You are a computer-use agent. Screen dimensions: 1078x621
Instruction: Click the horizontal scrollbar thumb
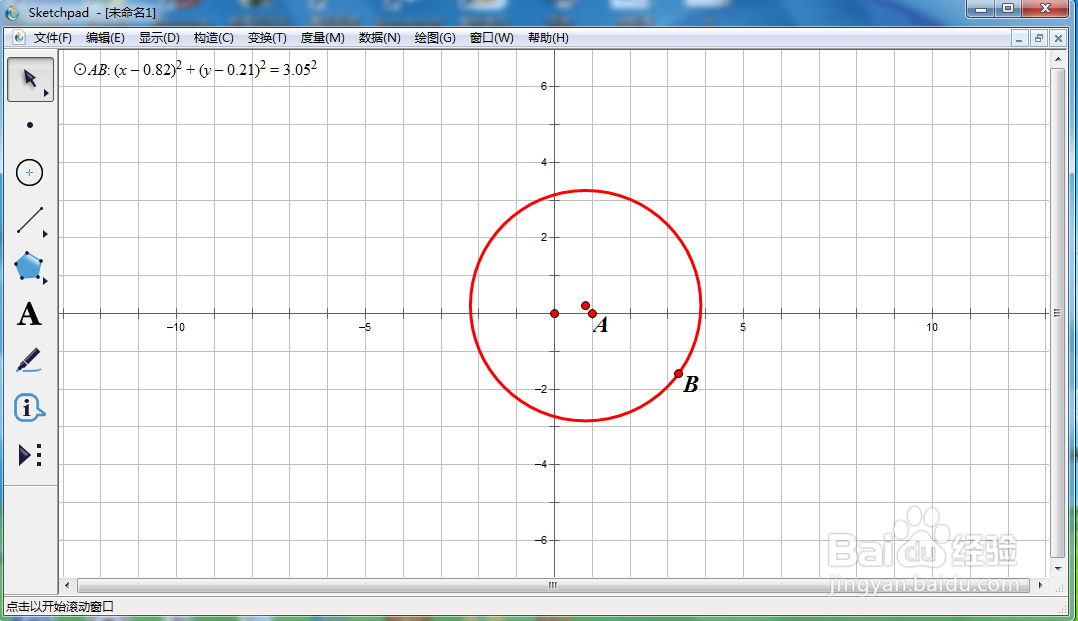553,585
